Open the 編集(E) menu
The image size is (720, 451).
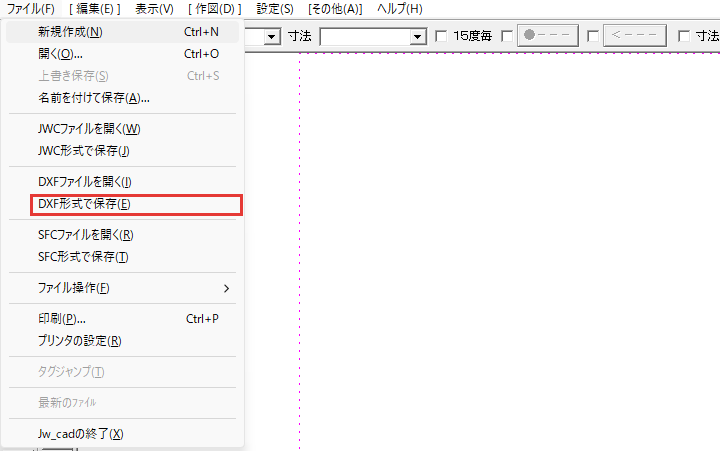(x=95, y=9)
